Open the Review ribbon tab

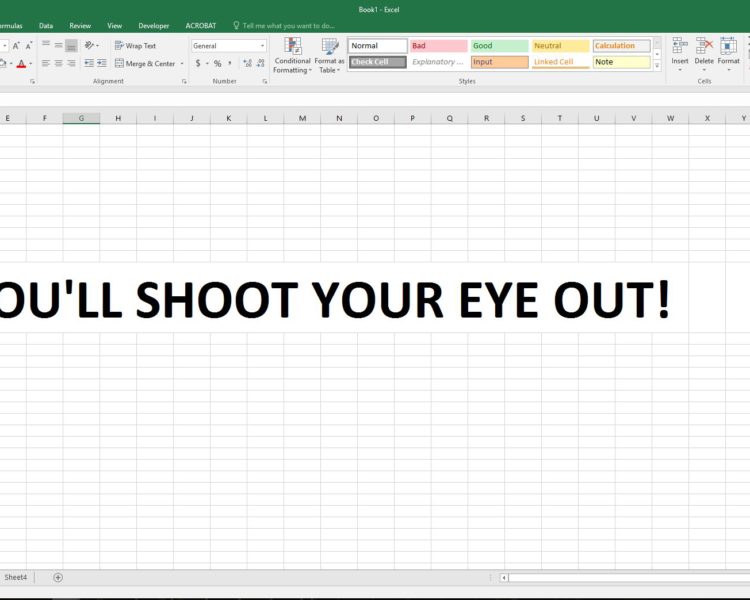point(80,26)
